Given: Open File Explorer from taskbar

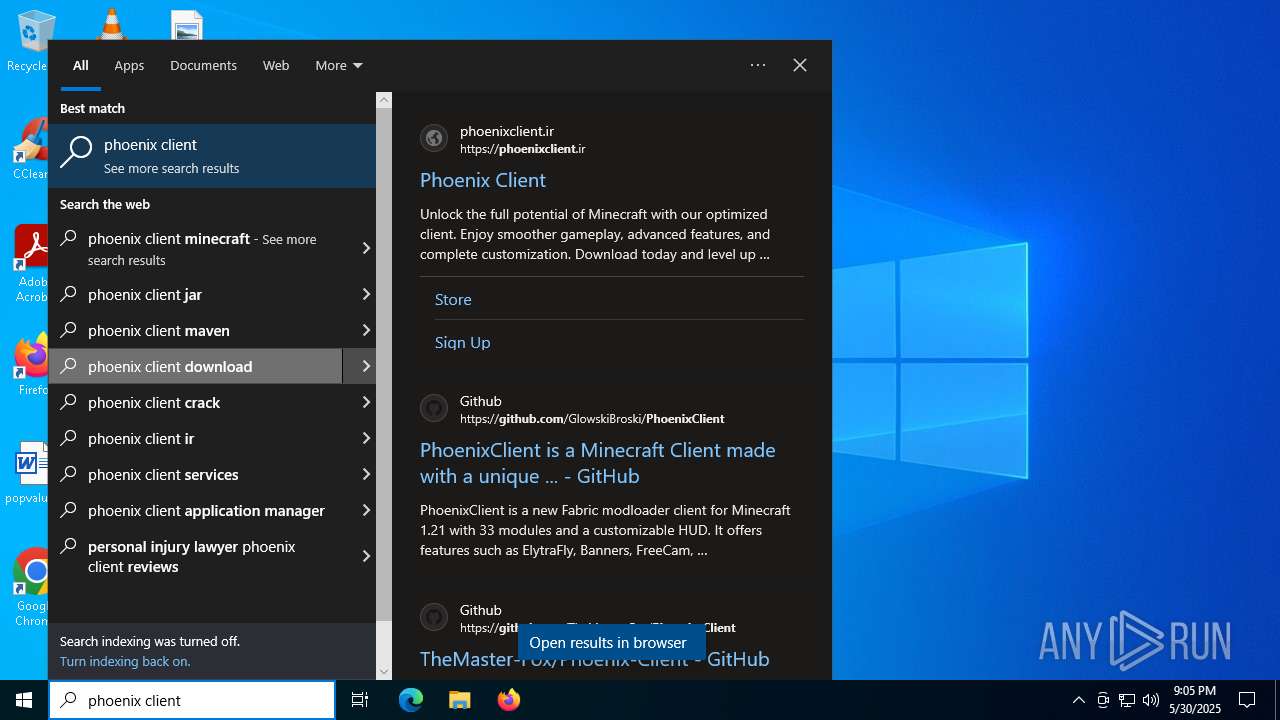Looking at the screenshot, I should (x=459, y=700).
